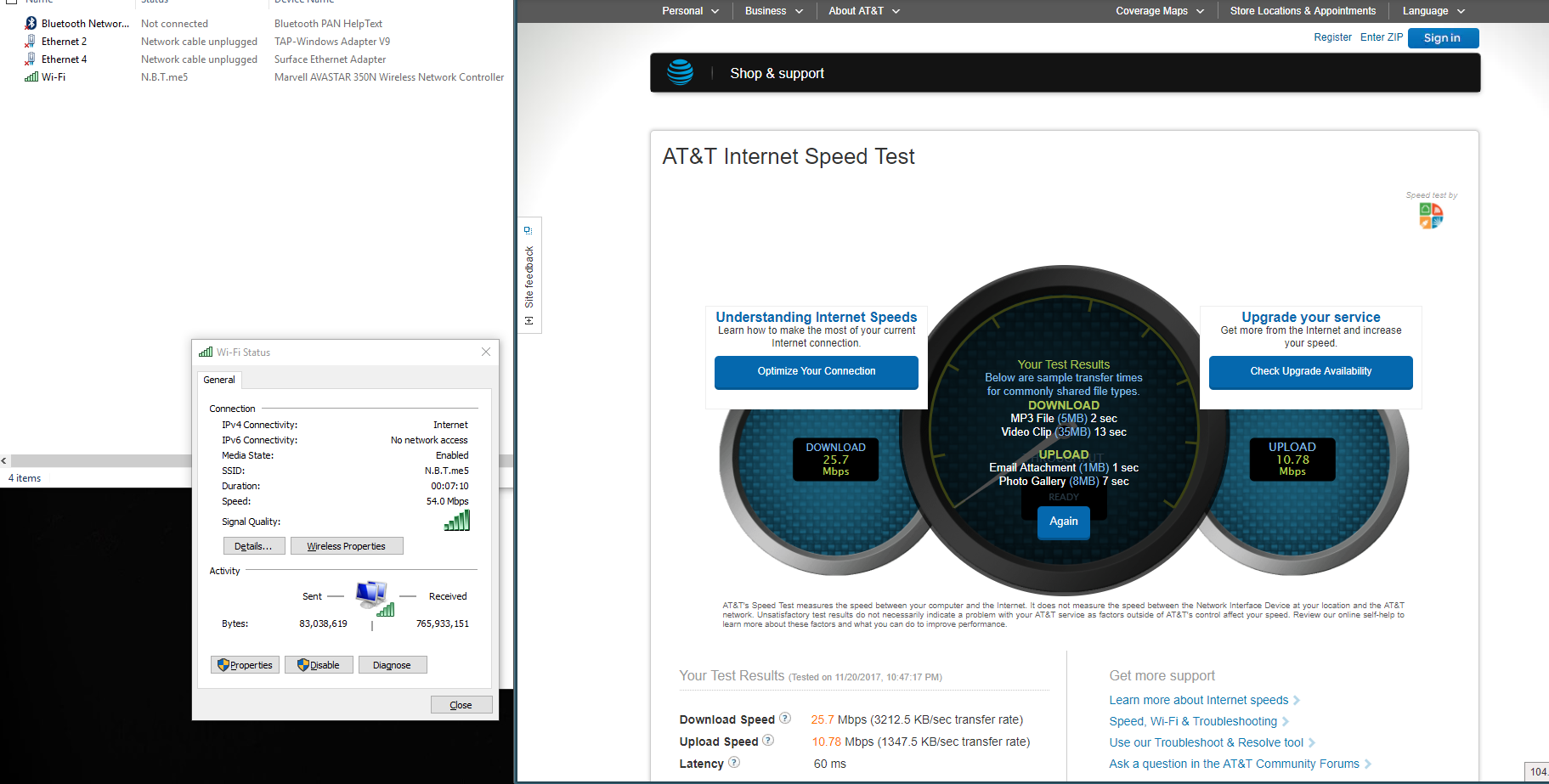
Task: Click the AT&T globe logo
Action: pos(680,73)
